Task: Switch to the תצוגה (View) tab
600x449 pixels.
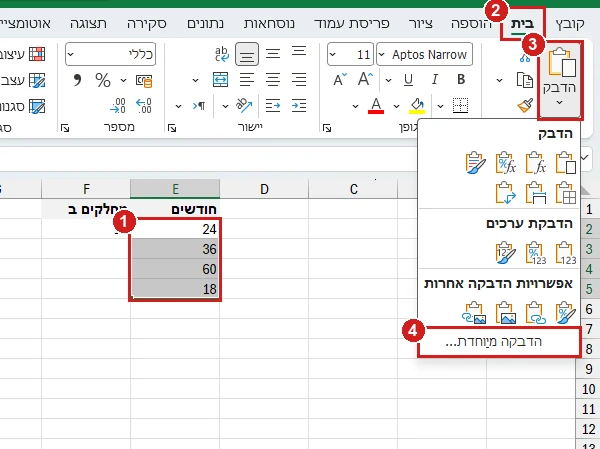Action: pyautogui.click(x=88, y=24)
